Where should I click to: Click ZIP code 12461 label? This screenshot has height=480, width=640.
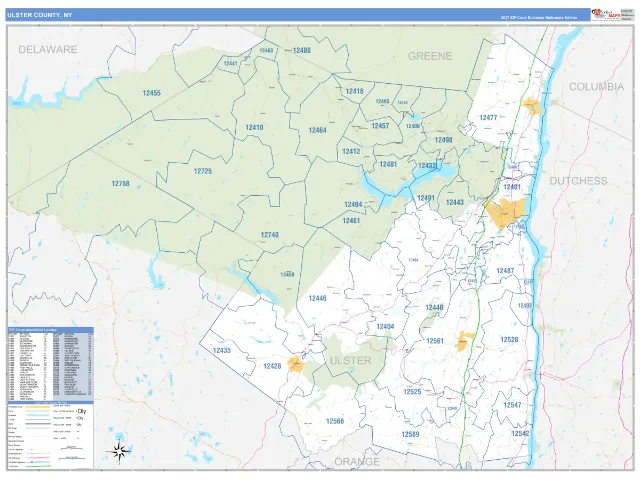351,221
